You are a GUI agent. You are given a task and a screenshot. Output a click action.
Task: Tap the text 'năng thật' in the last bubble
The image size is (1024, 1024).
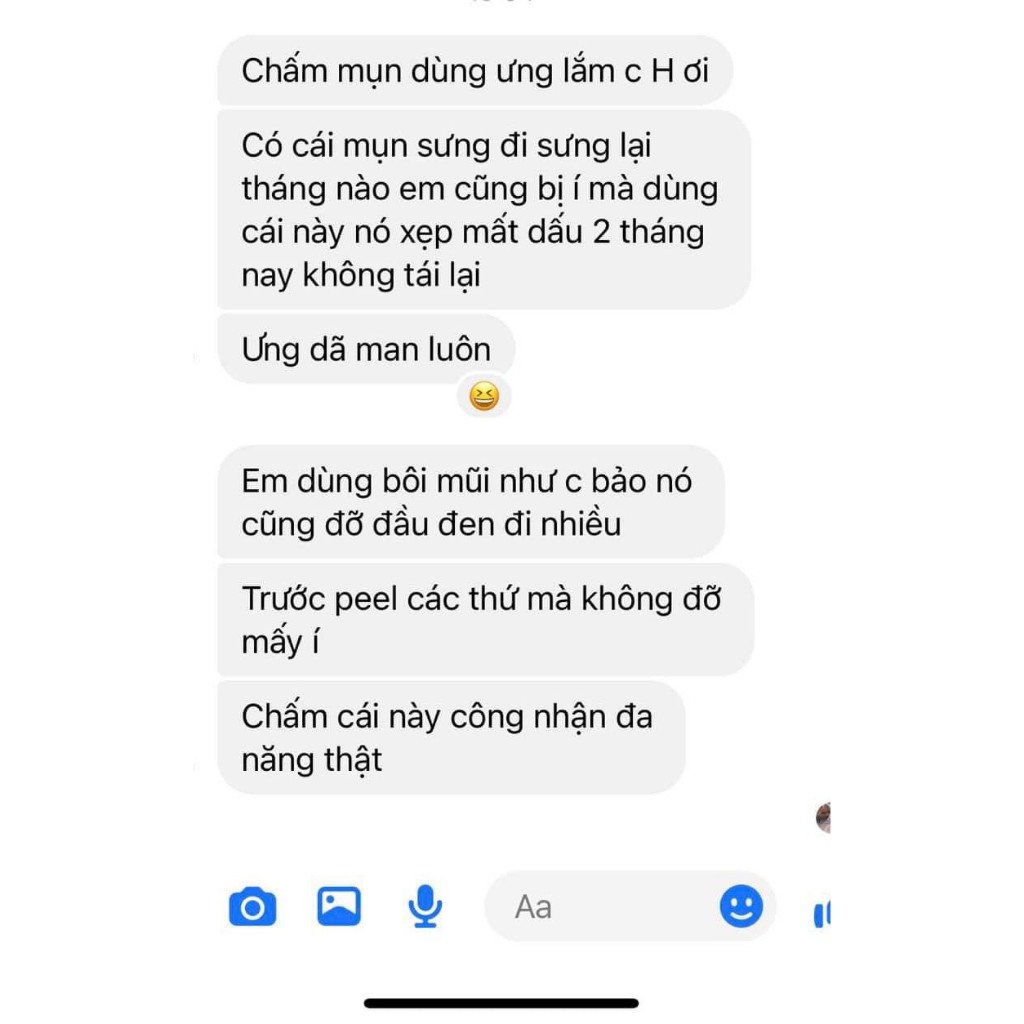point(312,759)
